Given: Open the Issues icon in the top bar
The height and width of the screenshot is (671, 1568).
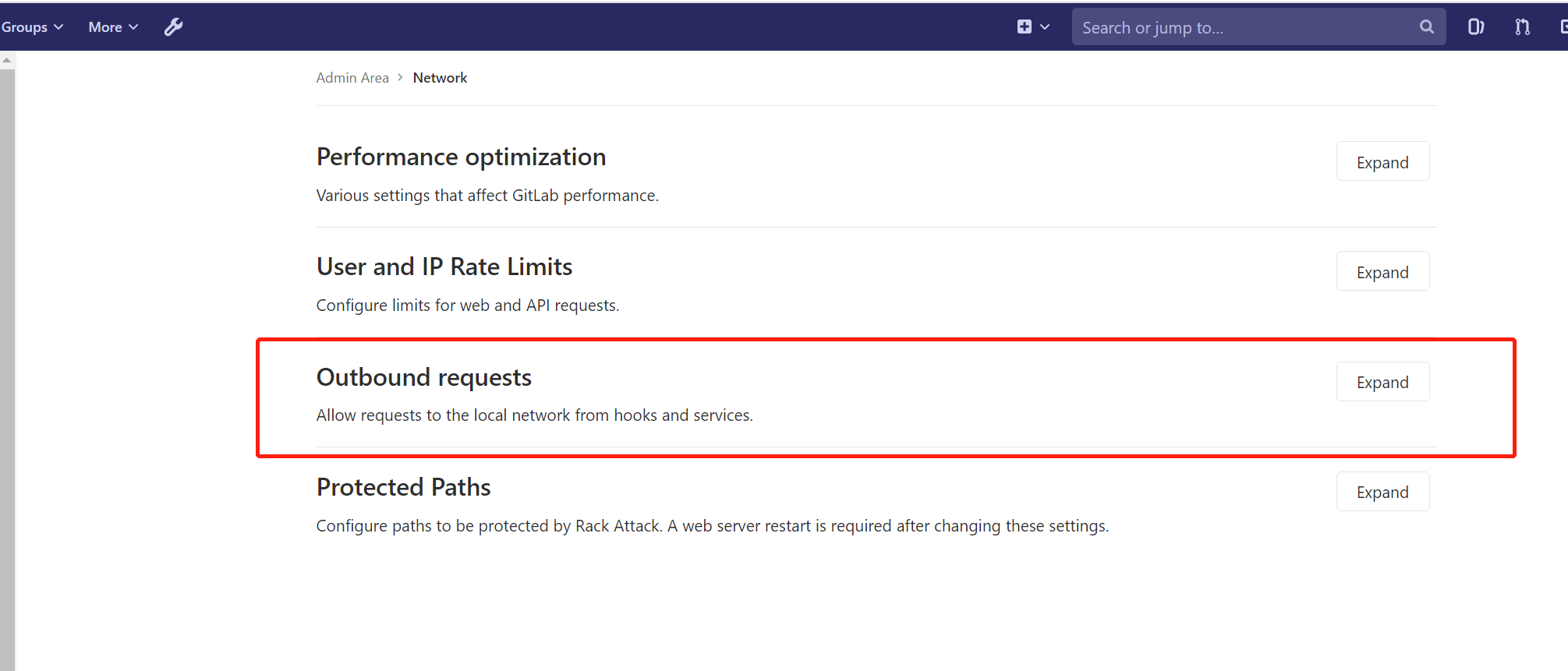Looking at the screenshot, I should click(x=1475, y=27).
